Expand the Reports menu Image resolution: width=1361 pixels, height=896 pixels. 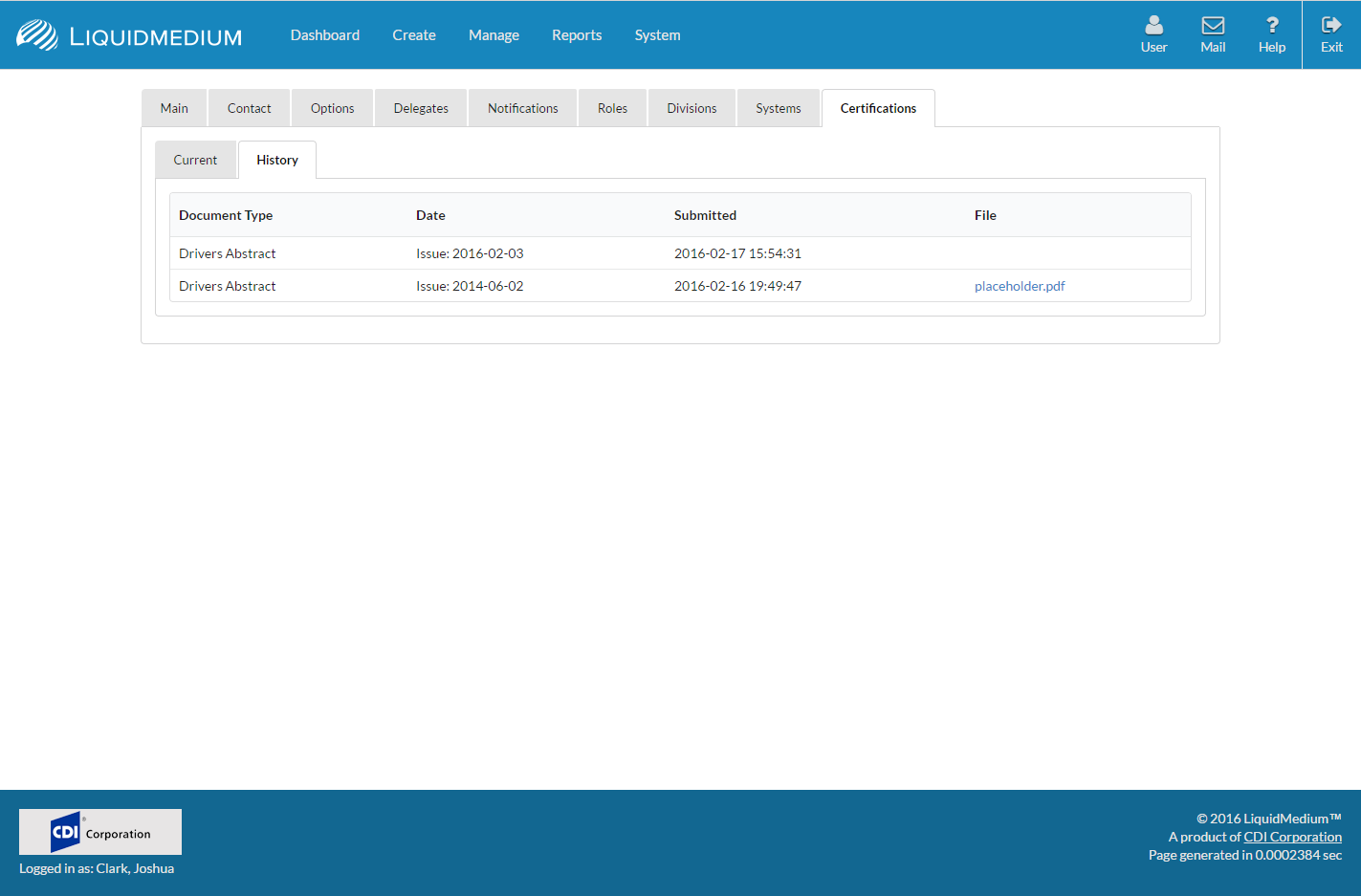[577, 35]
